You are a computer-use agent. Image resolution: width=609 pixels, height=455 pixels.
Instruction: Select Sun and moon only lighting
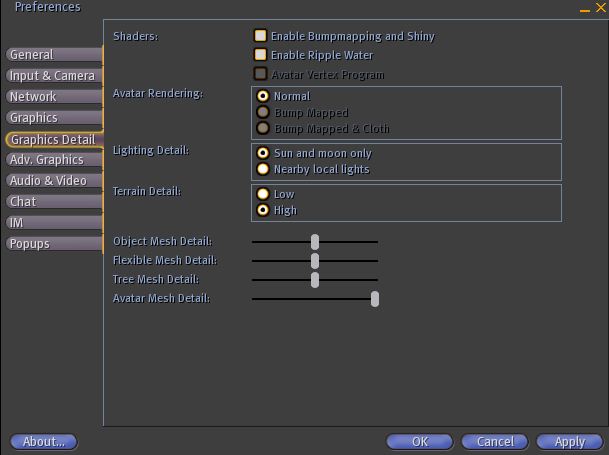coord(263,154)
